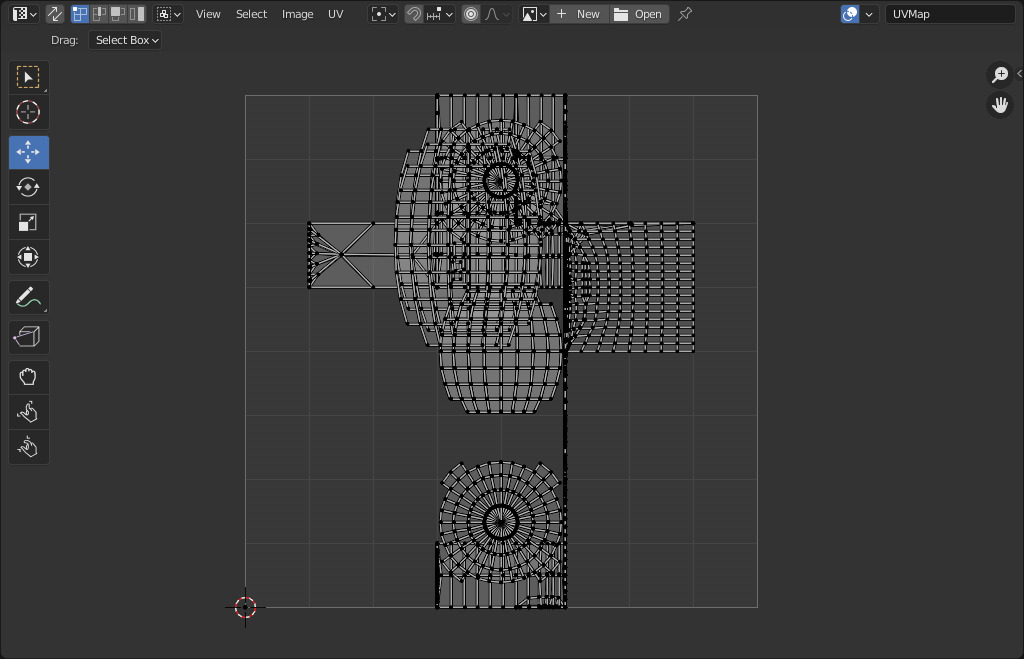Choose the Rip Region tool
This screenshot has width=1024, height=659.
click(x=28, y=337)
